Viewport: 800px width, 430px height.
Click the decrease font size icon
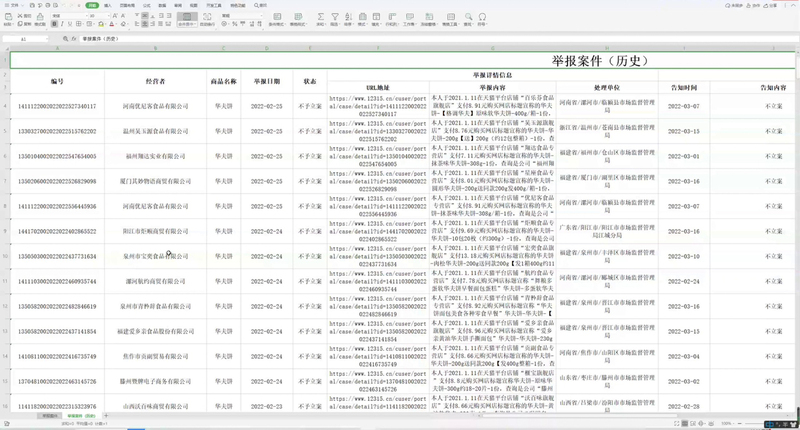123,16
